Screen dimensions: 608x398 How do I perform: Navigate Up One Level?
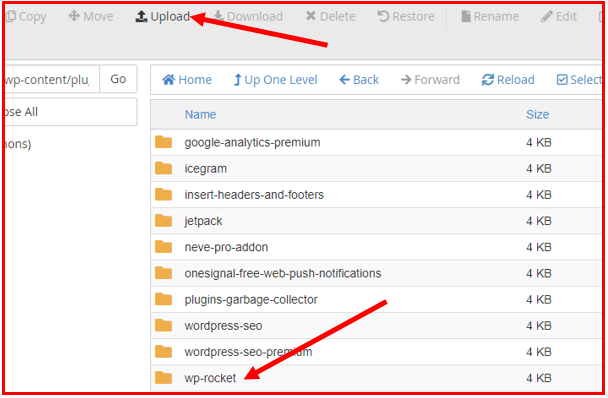tap(275, 80)
